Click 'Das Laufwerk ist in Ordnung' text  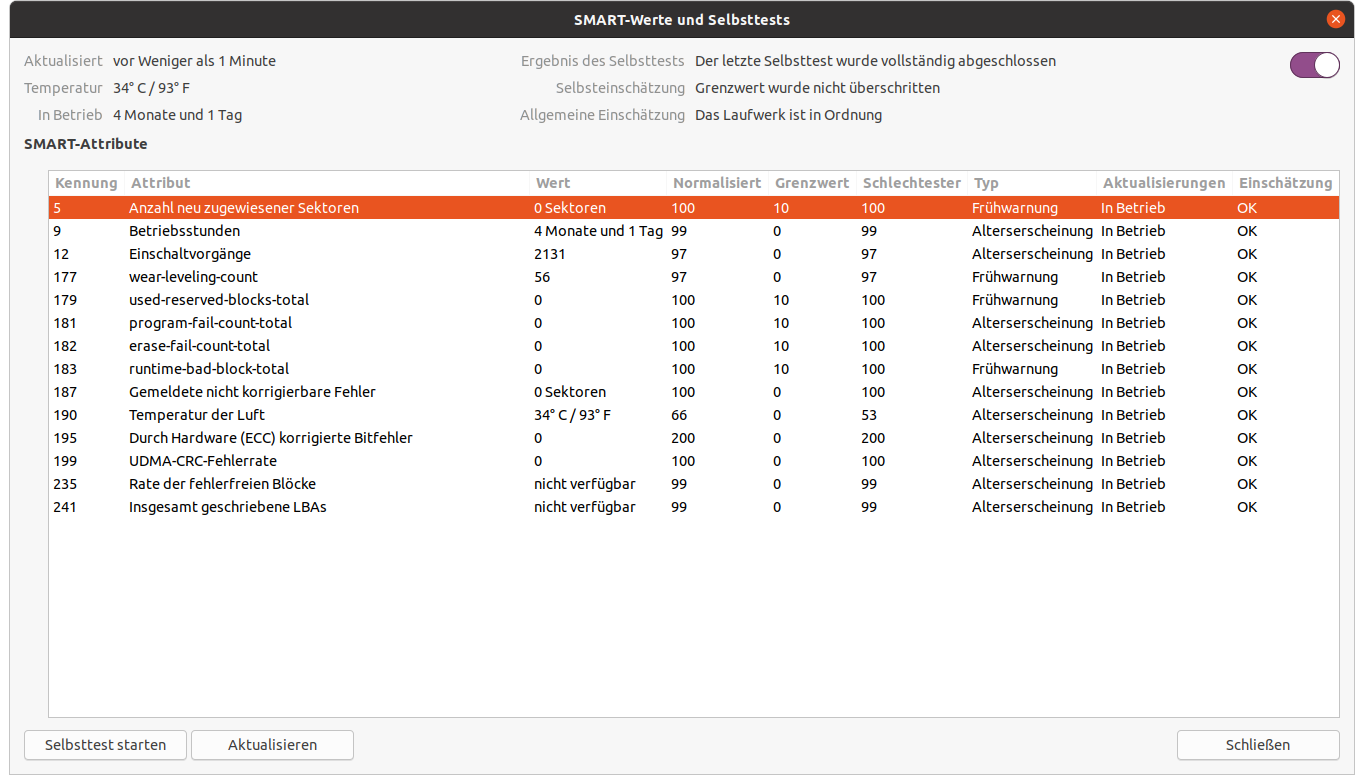click(x=789, y=115)
